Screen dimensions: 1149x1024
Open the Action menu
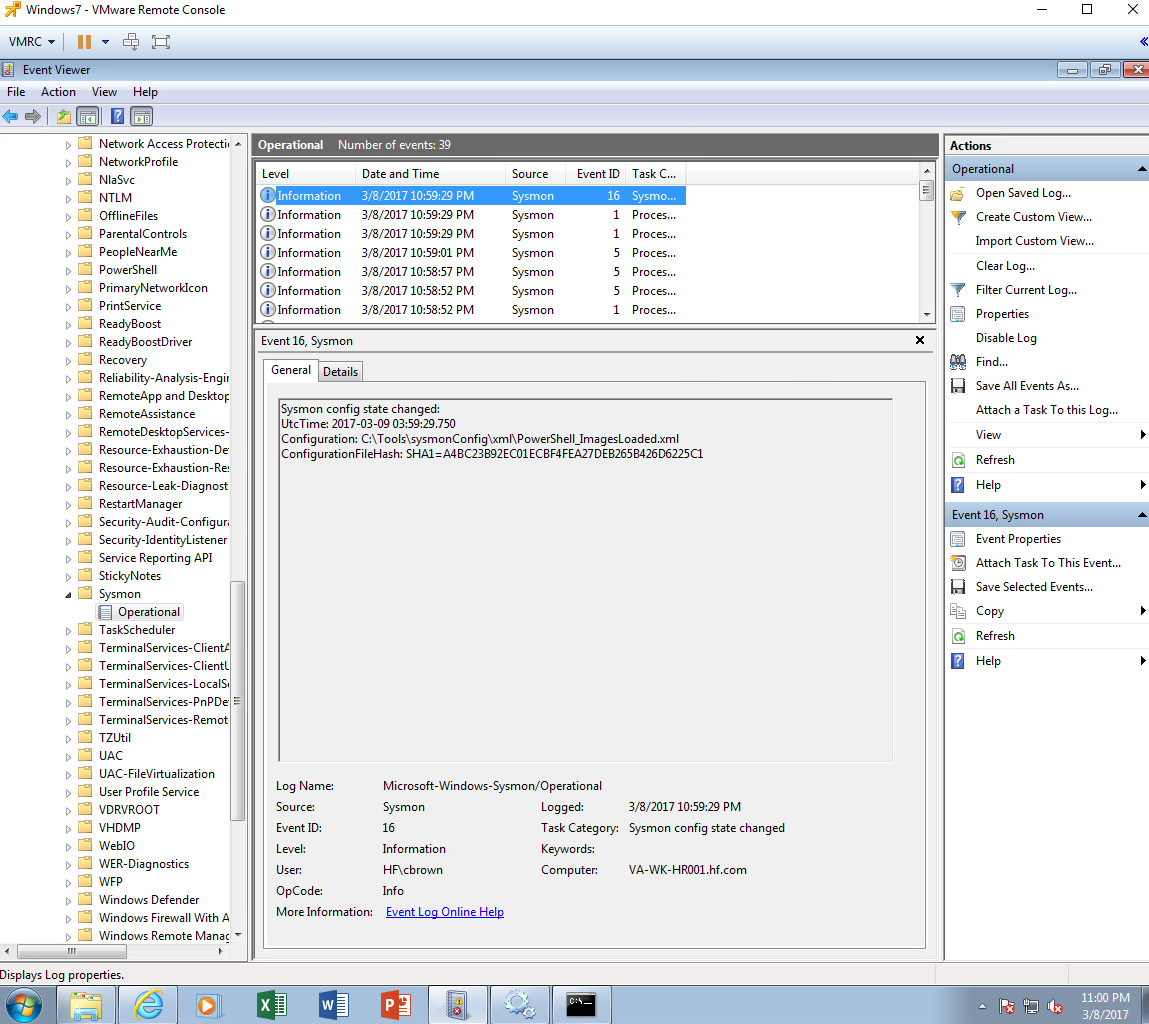tap(58, 92)
